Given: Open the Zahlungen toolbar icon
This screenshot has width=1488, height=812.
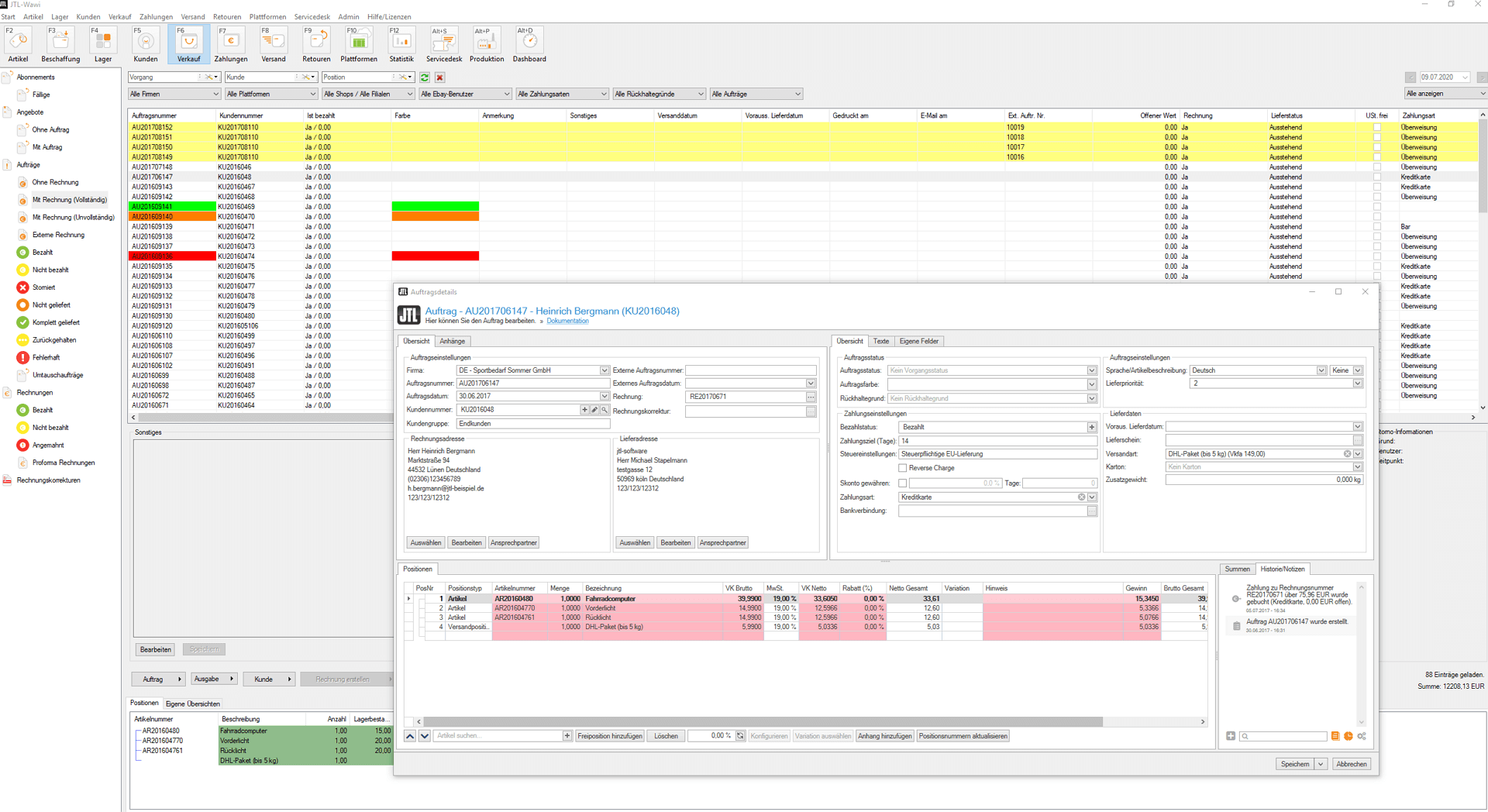Looking at the screenshot, I should click(231, 45).
